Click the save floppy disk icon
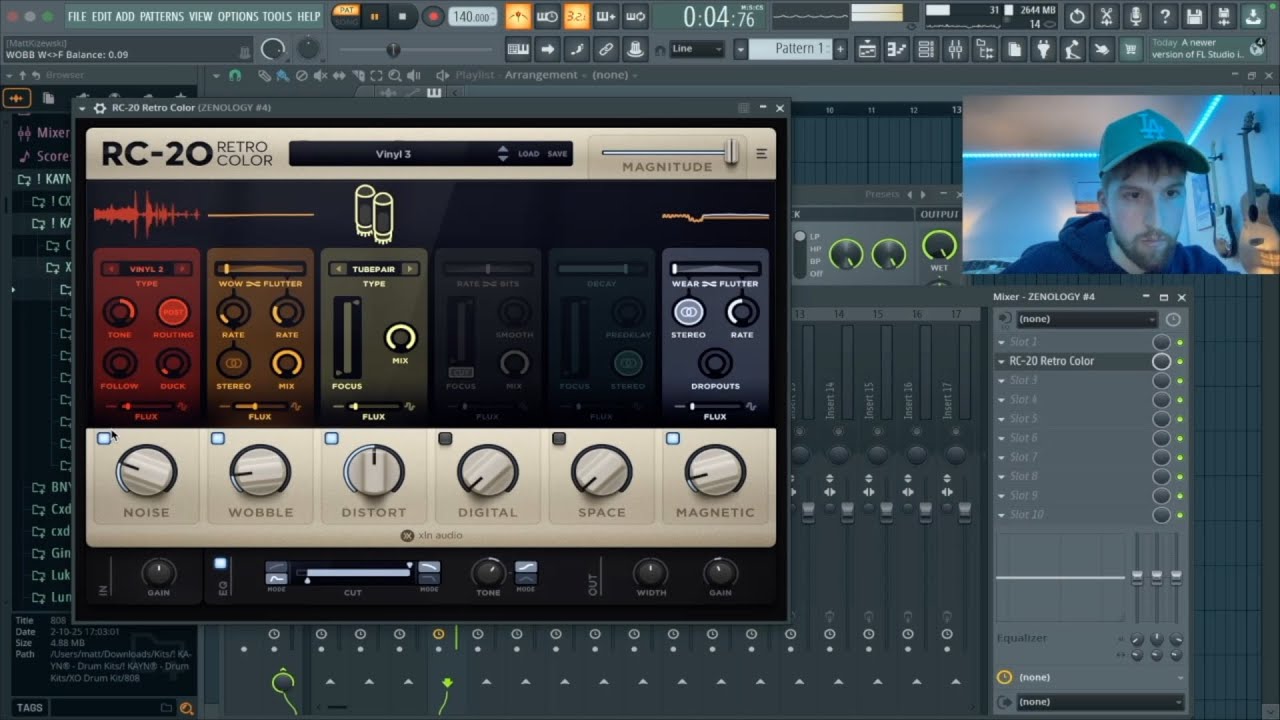 (1194, 16)
